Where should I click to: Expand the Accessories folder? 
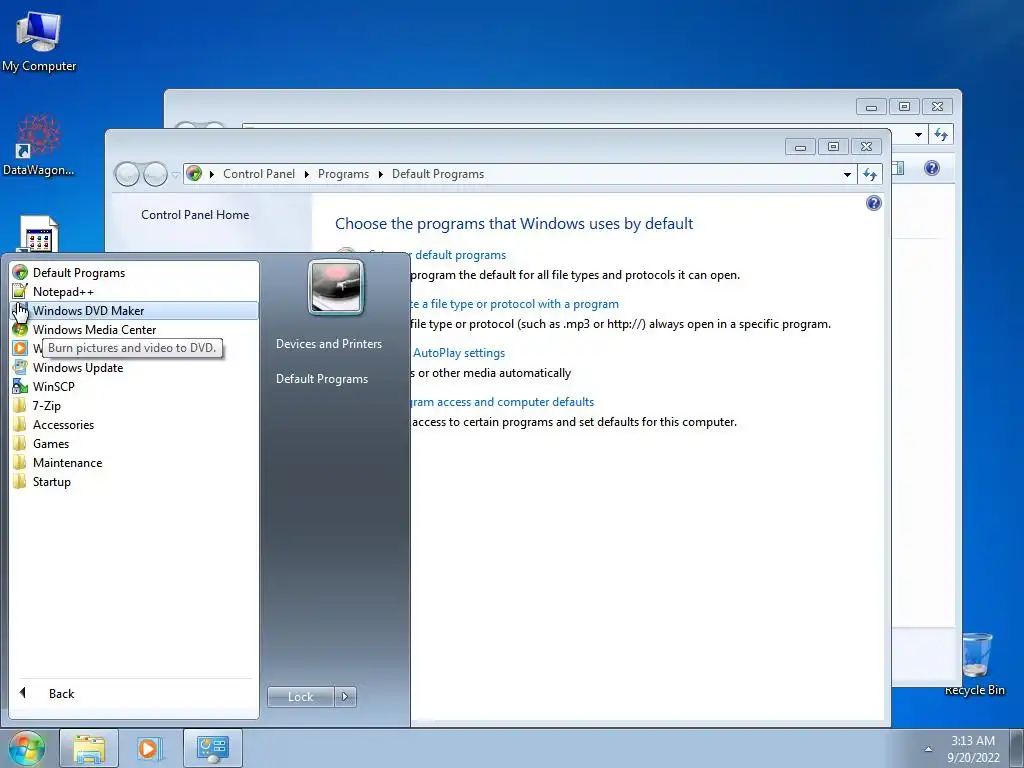coord(134,424)
